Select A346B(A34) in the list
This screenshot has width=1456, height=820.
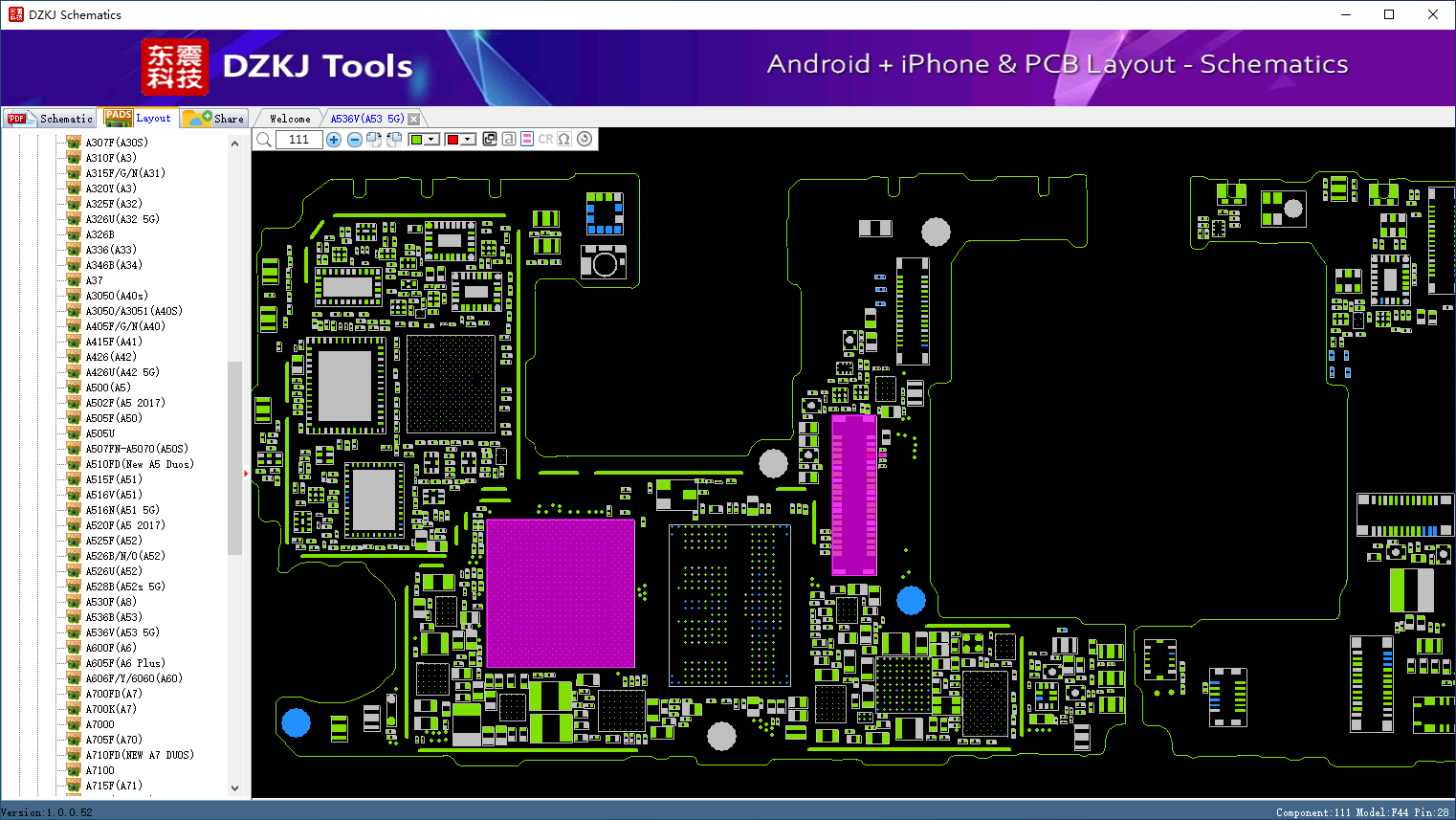point(114,265)
